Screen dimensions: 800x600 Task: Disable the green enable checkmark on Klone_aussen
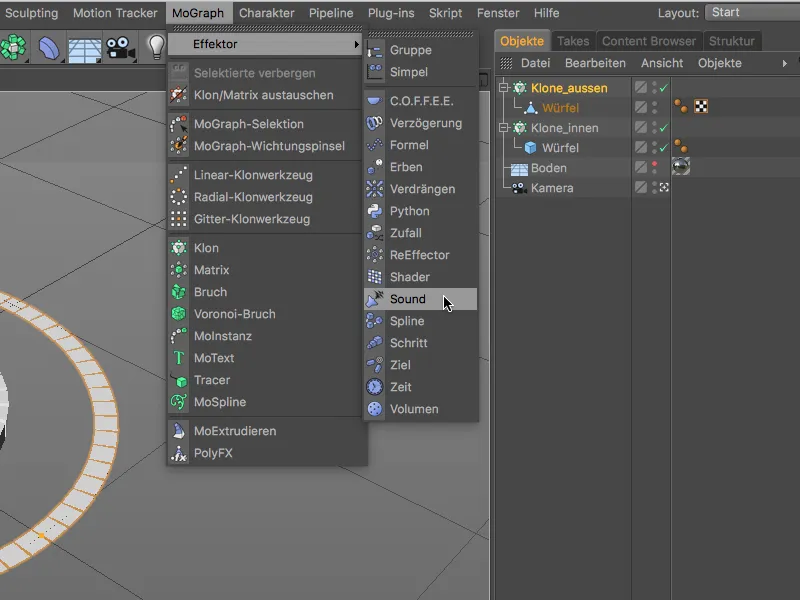(x=664, y=88)
